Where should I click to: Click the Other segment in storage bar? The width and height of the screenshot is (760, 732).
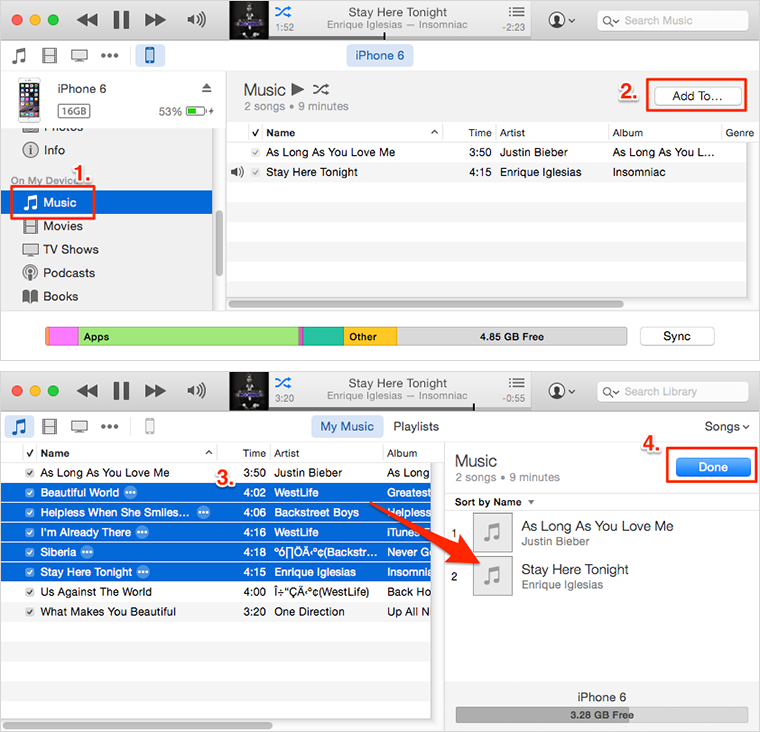[x=370, y=336]
